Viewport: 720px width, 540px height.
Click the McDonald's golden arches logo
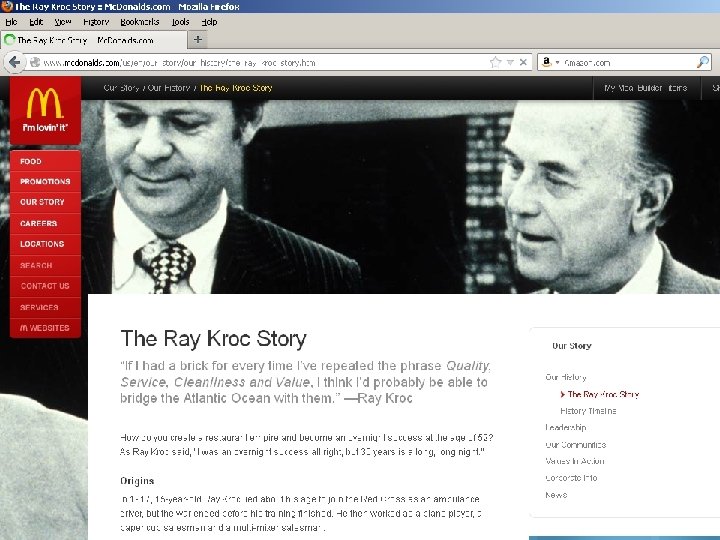pos(45,103)
